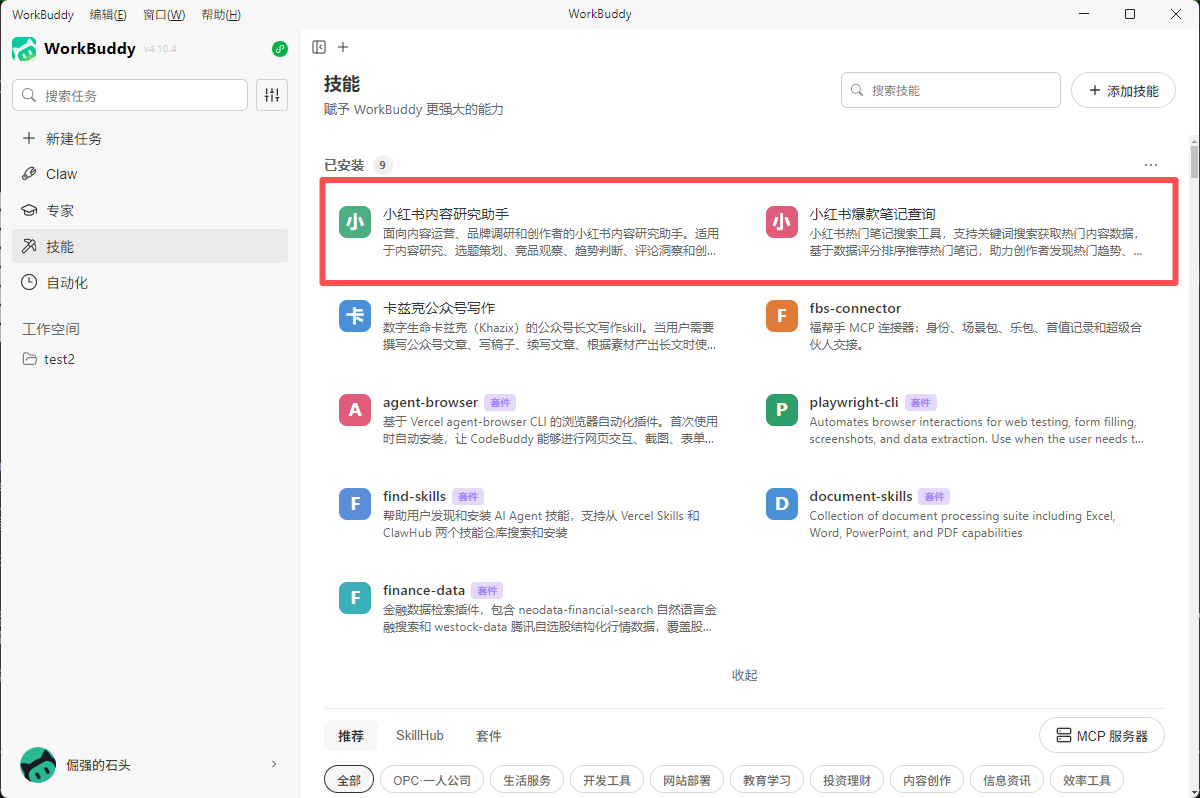Focus the 搜索任务 search field

130,95
